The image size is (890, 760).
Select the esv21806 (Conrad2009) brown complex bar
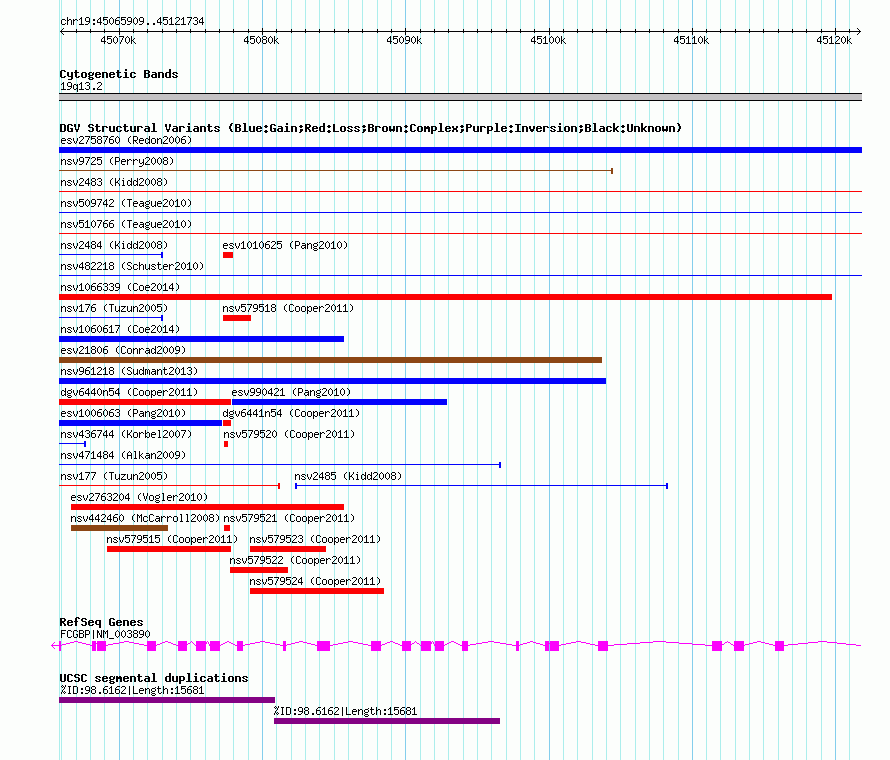pyautogui.click(x=330, y=360)
